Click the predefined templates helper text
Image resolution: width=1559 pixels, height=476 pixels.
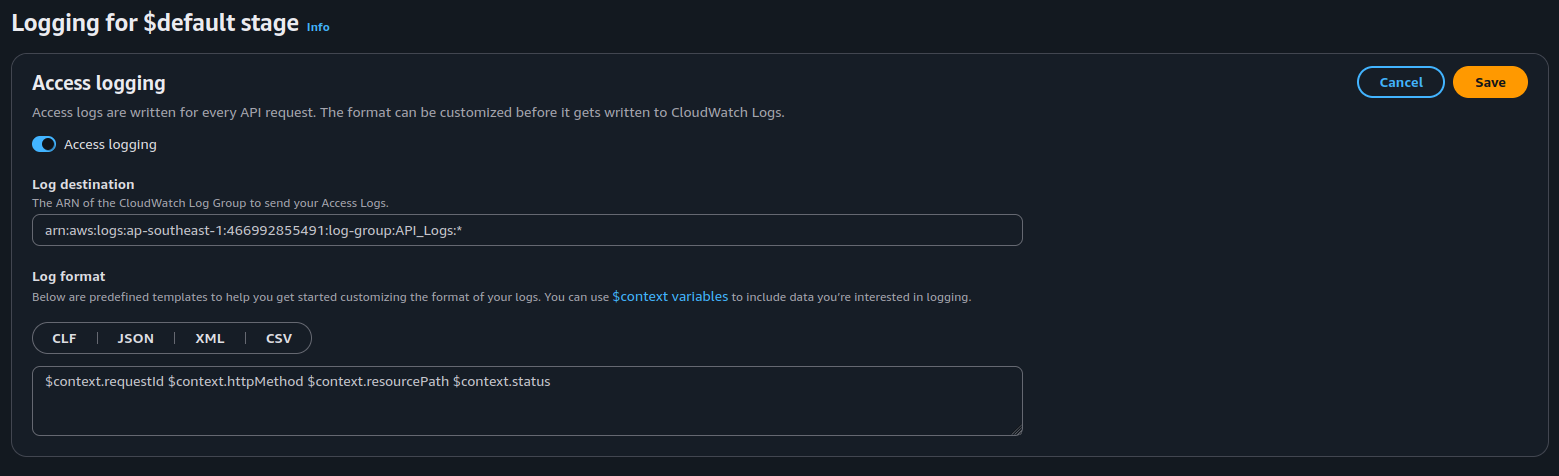coord(320,297)
